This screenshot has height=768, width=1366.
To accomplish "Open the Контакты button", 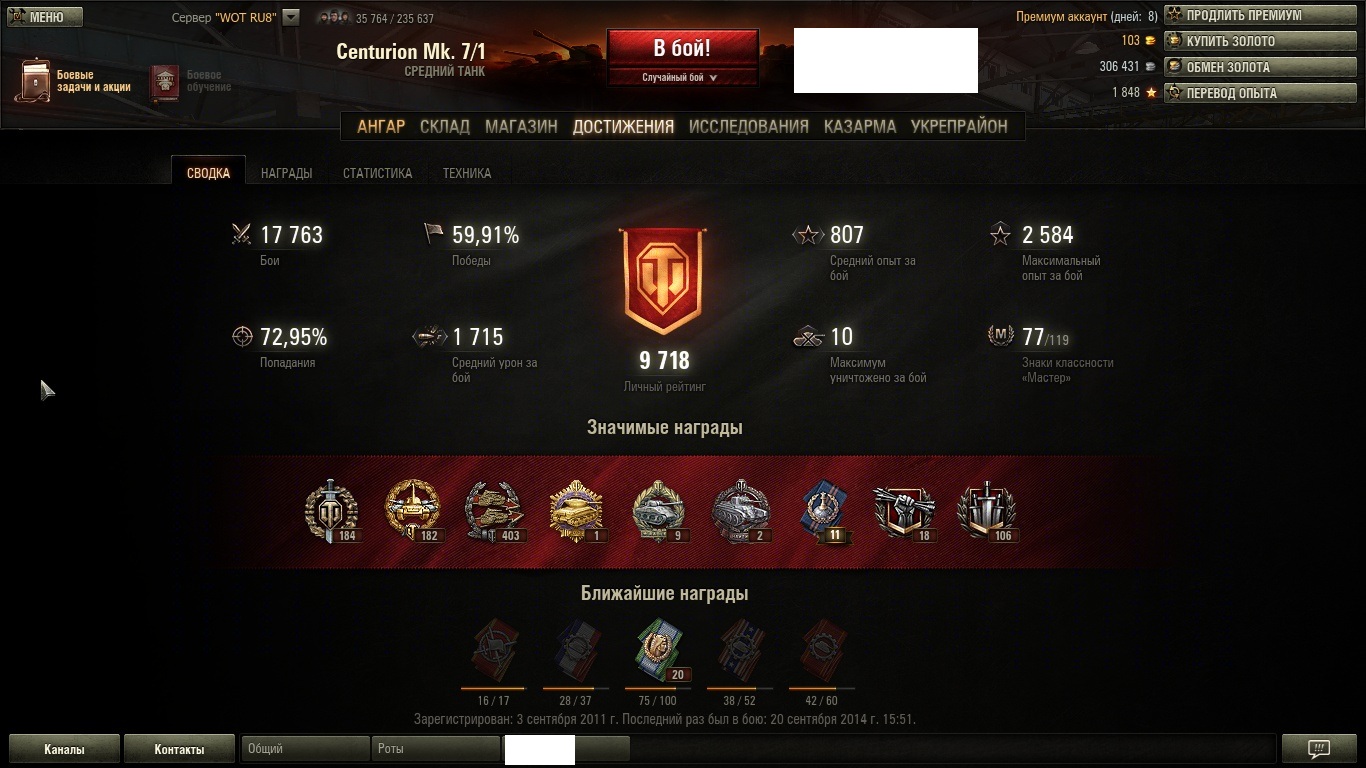I will tap(179, 749).
